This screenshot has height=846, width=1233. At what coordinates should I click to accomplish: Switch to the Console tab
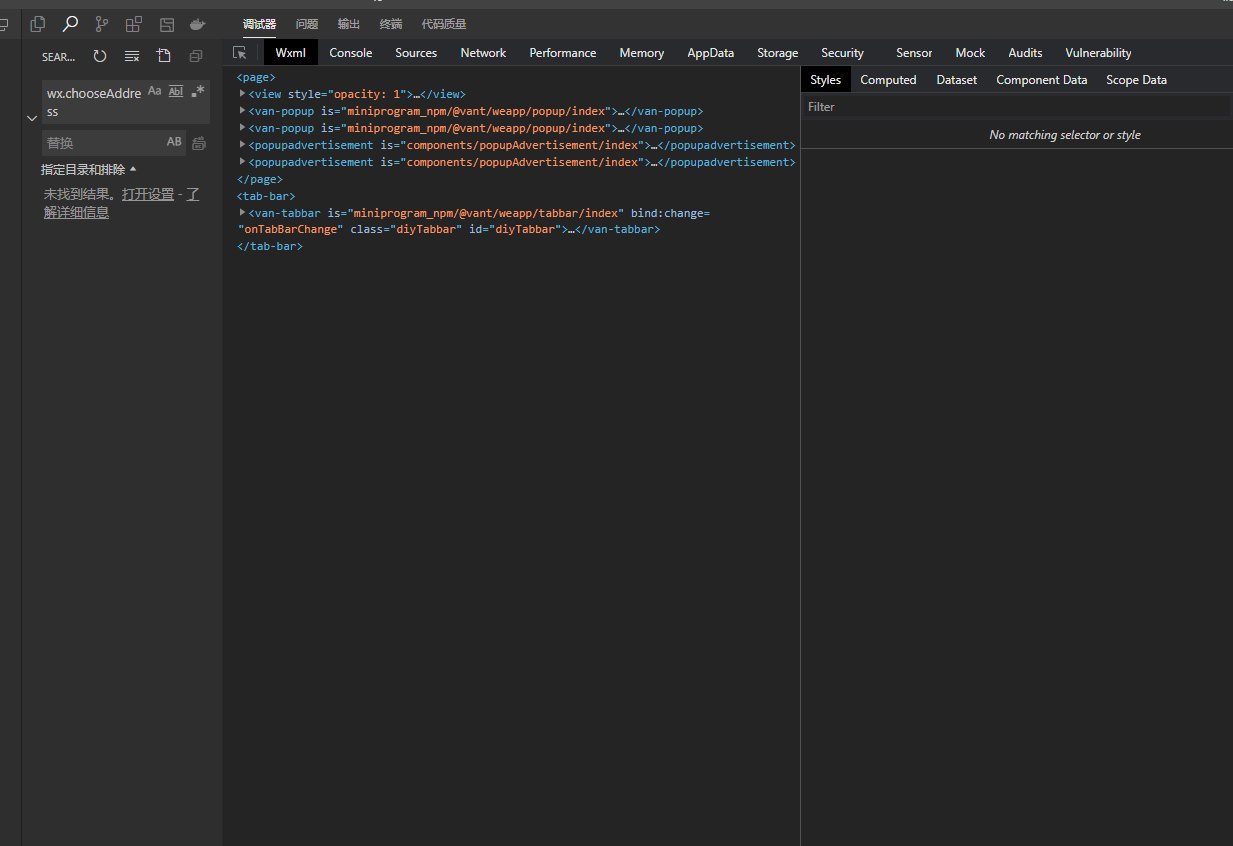[x=351, y=53]
